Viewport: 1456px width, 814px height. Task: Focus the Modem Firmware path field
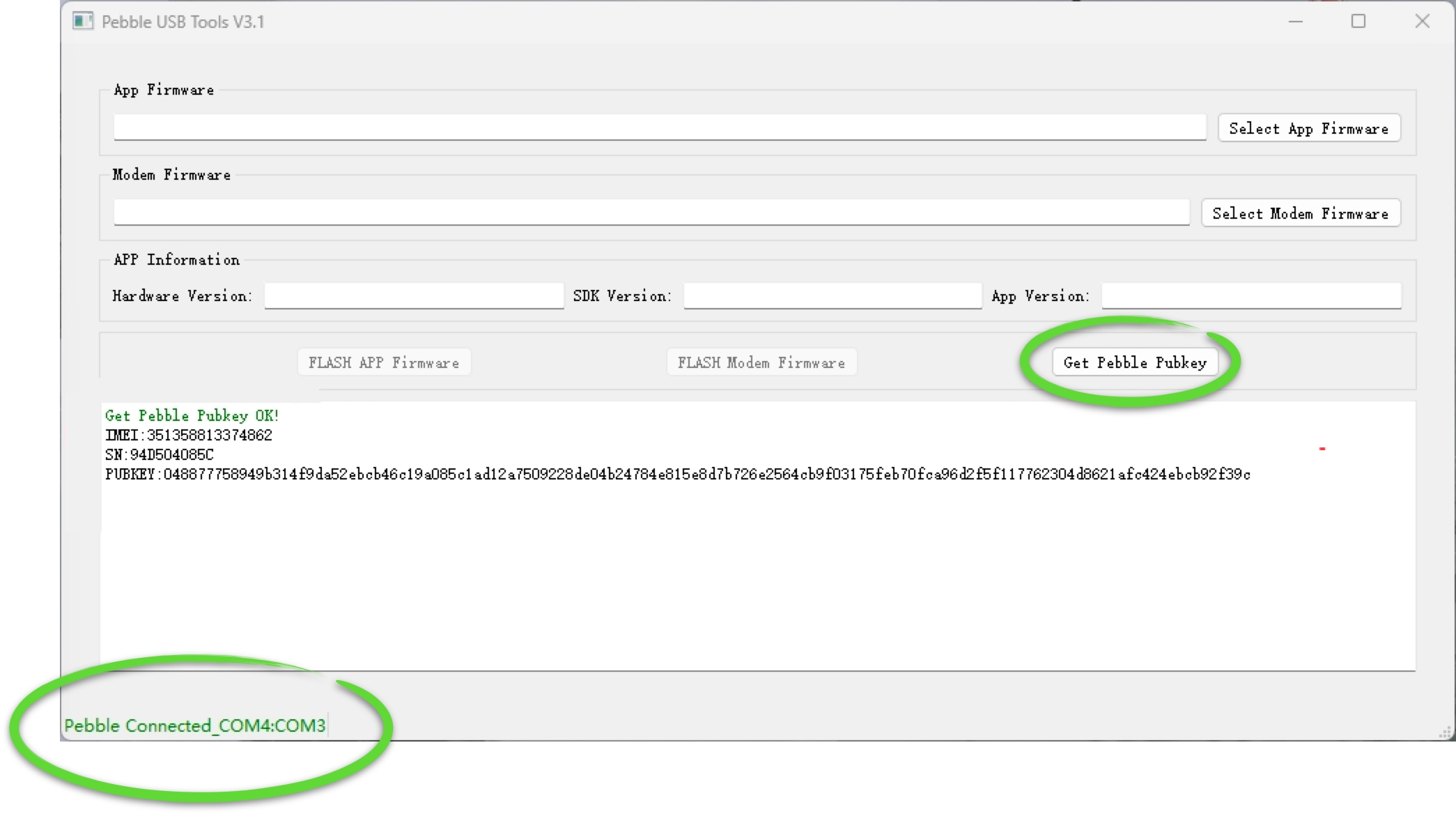[x=651, y=213]
